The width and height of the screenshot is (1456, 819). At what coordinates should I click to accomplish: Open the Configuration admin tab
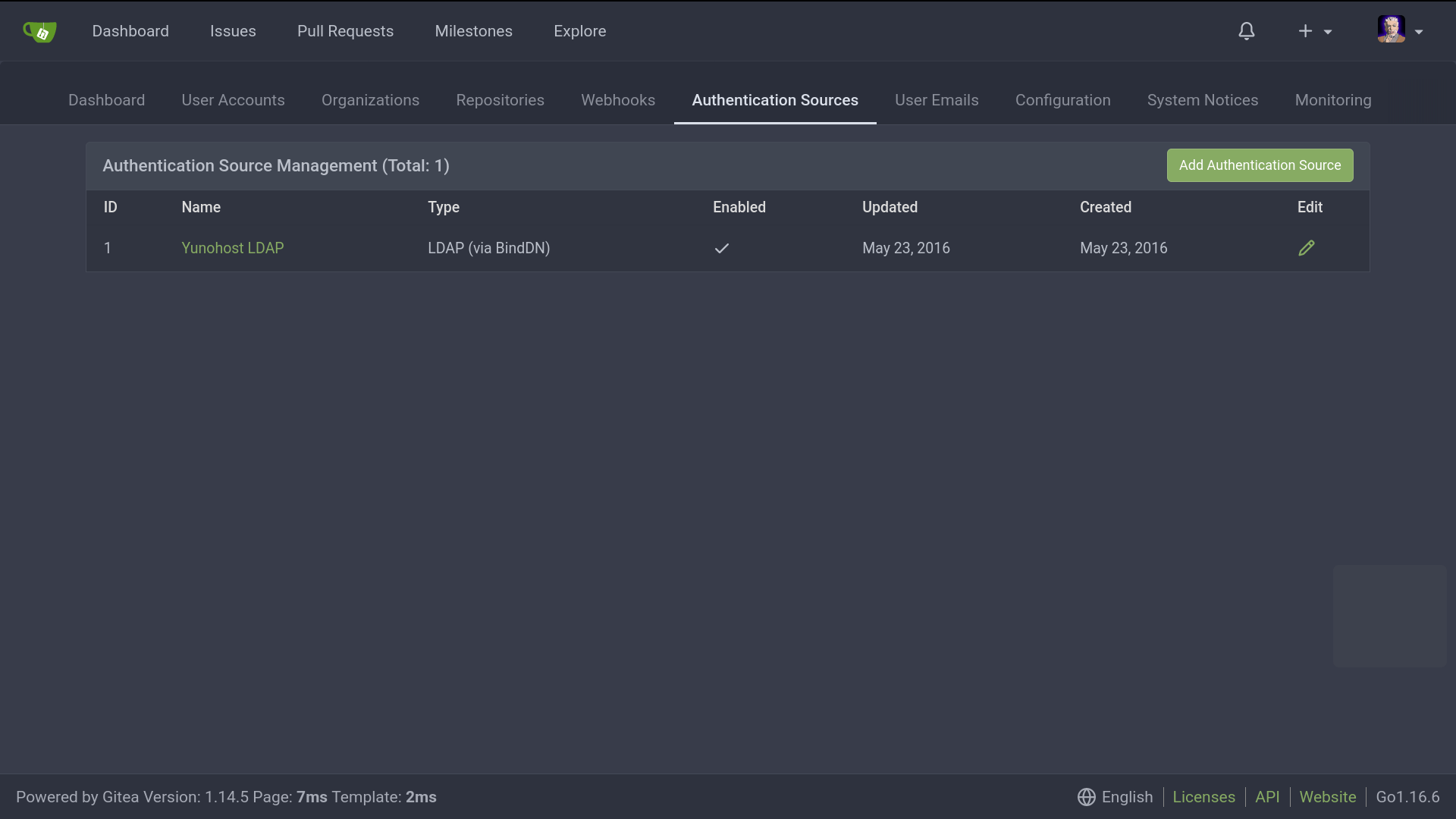click(1062, 100)
